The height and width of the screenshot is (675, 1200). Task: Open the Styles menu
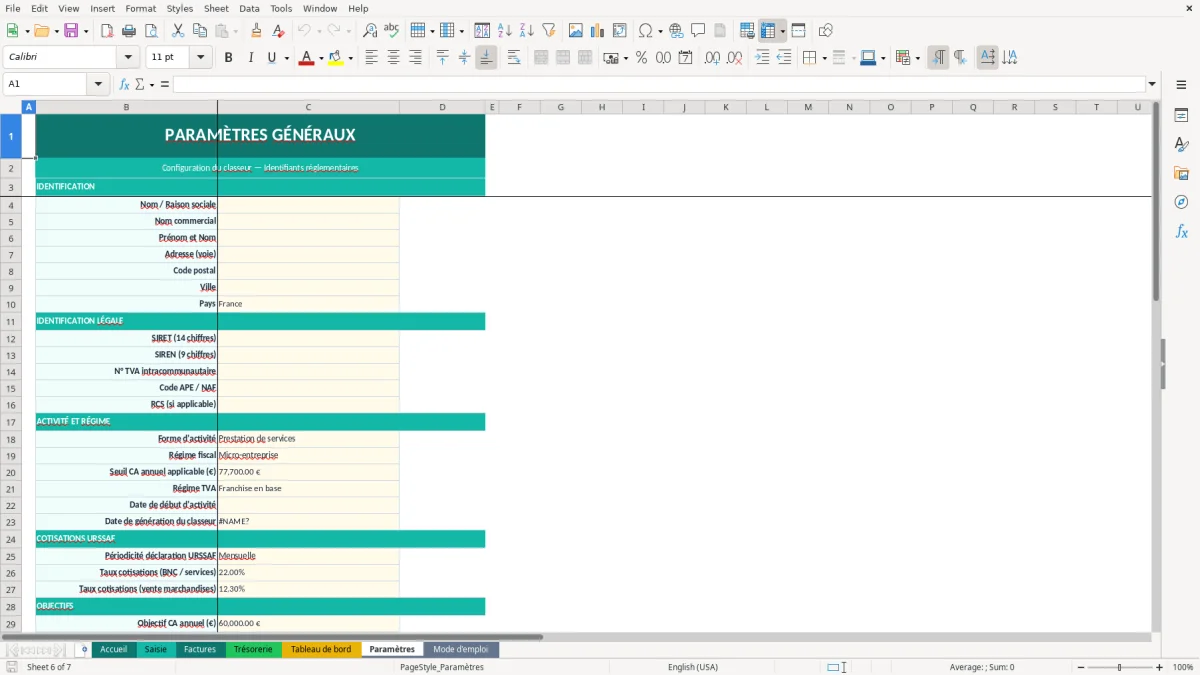[x=180, y=8]
